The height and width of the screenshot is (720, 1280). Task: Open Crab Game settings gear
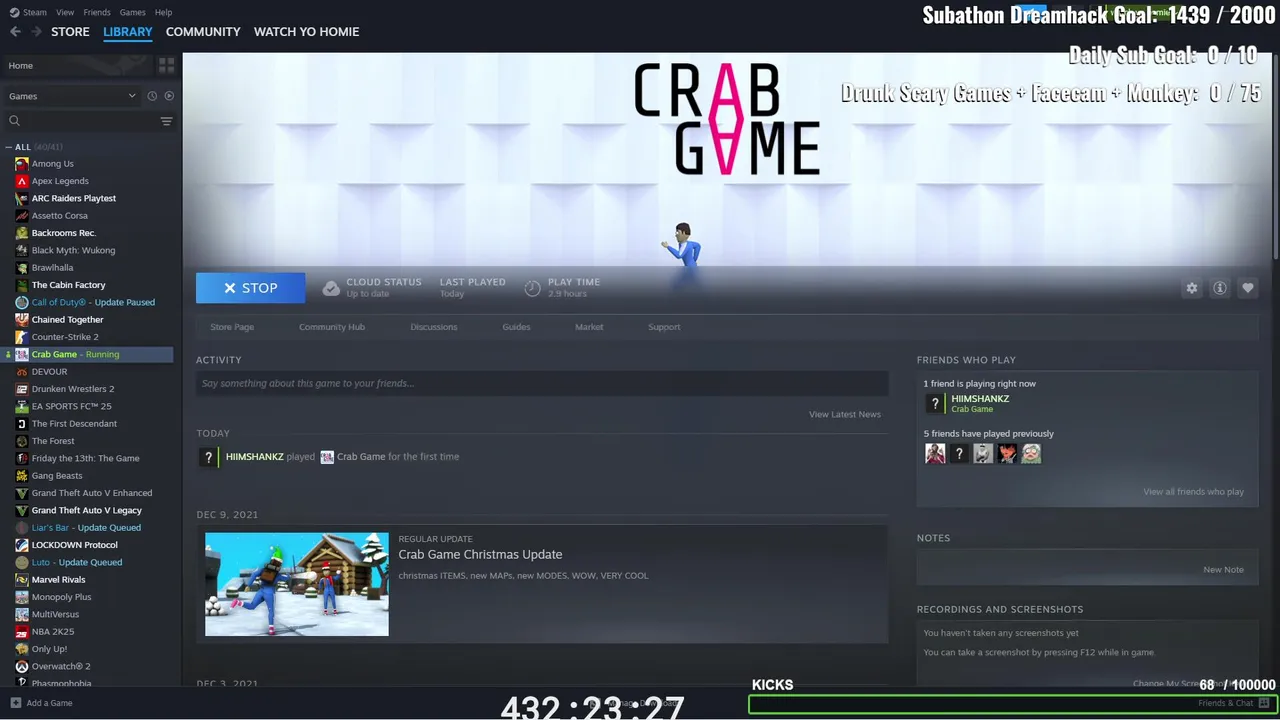coord(1191,288)
